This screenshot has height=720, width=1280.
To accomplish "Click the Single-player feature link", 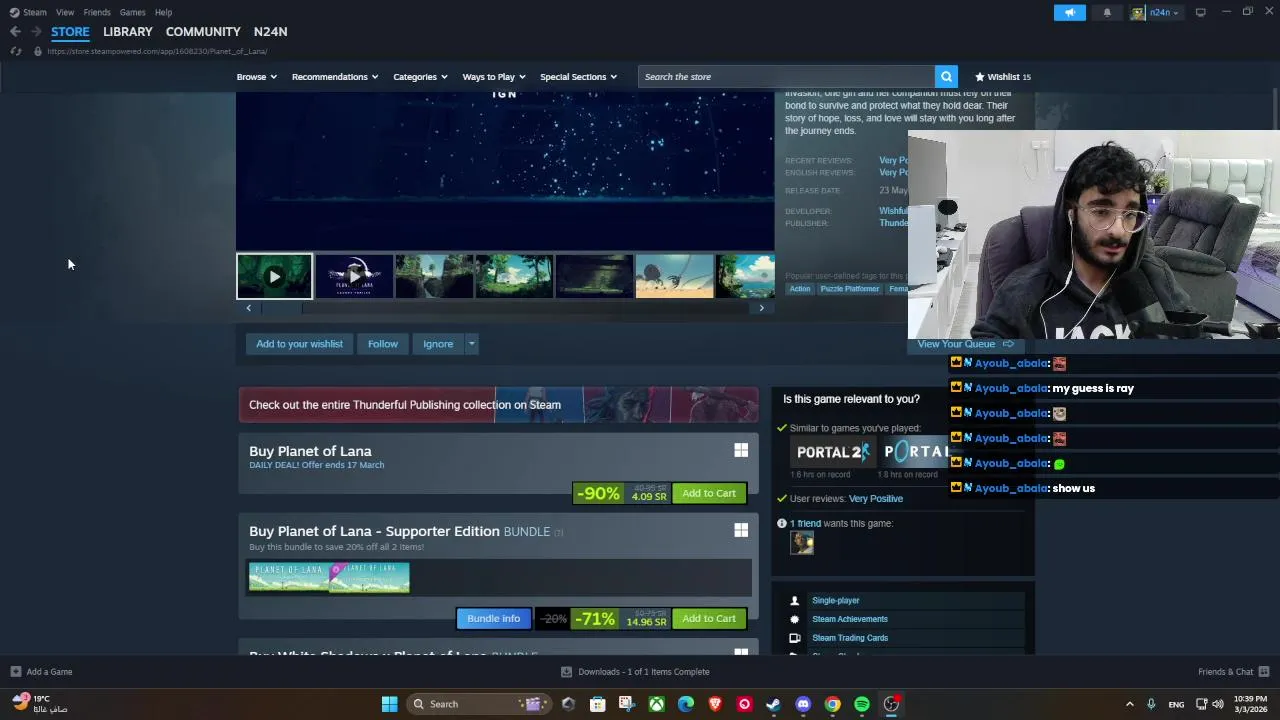I will [x=836, y=601].
